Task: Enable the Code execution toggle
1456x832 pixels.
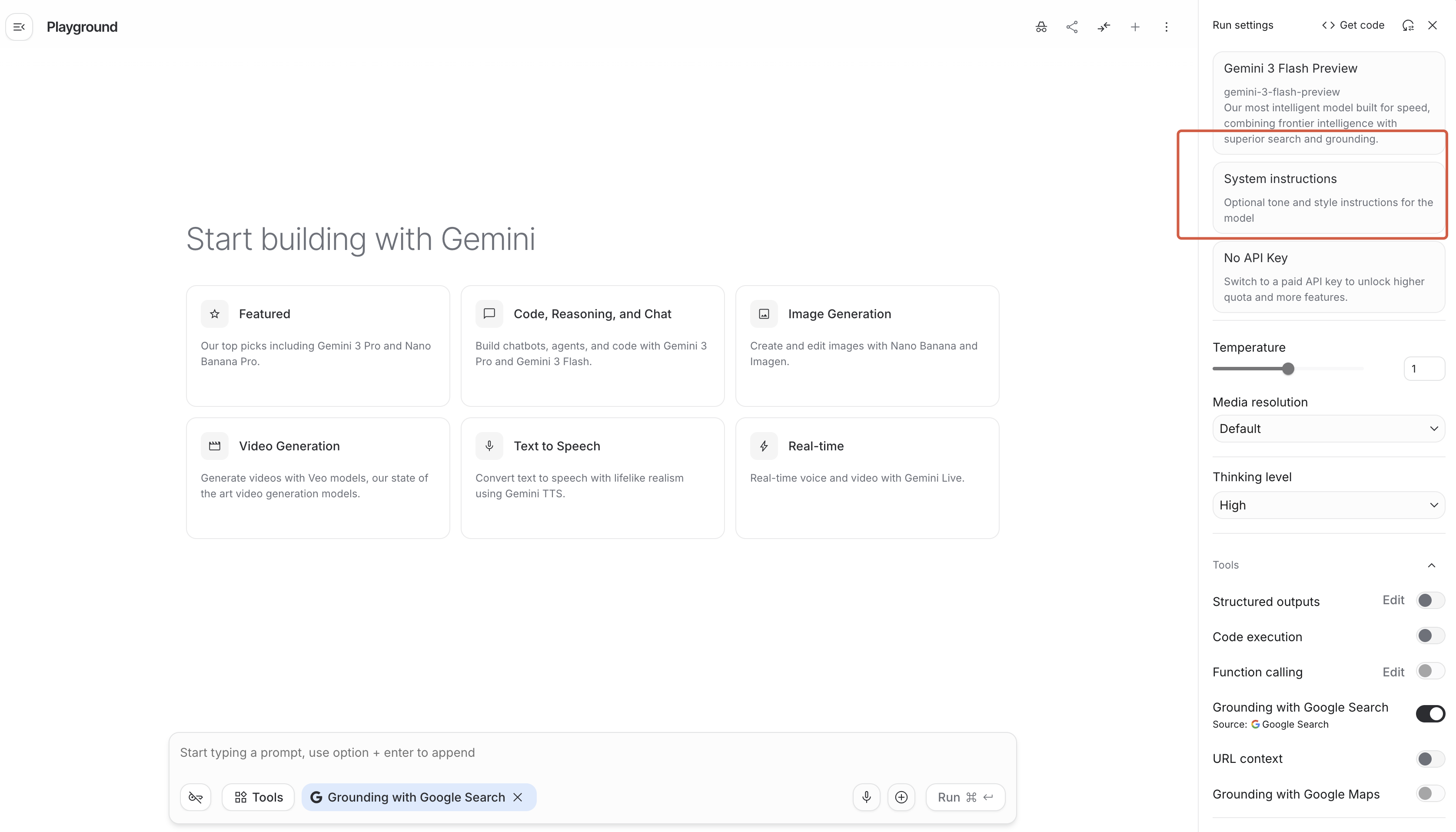Action: pos(1430,636)
